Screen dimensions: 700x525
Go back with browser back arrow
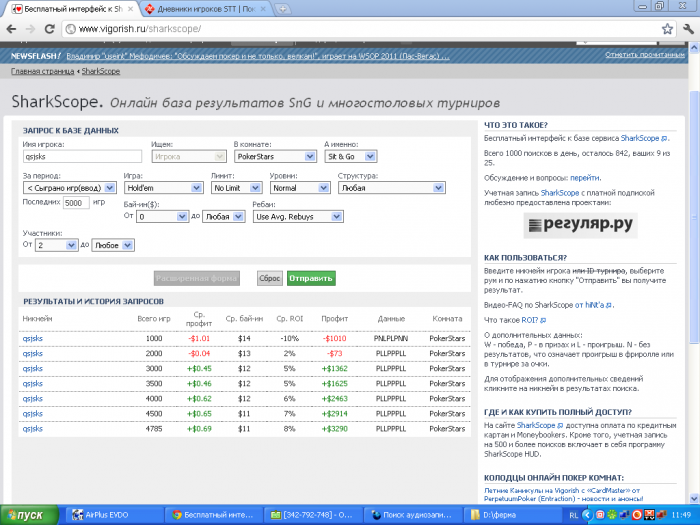coord(12,29)
